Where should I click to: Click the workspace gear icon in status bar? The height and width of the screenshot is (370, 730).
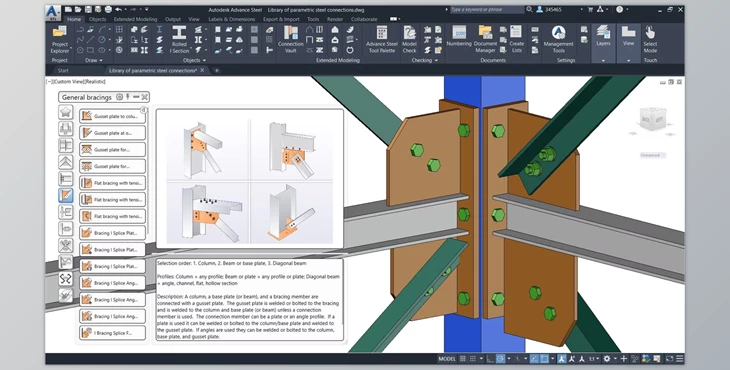(x=607, y=359)
